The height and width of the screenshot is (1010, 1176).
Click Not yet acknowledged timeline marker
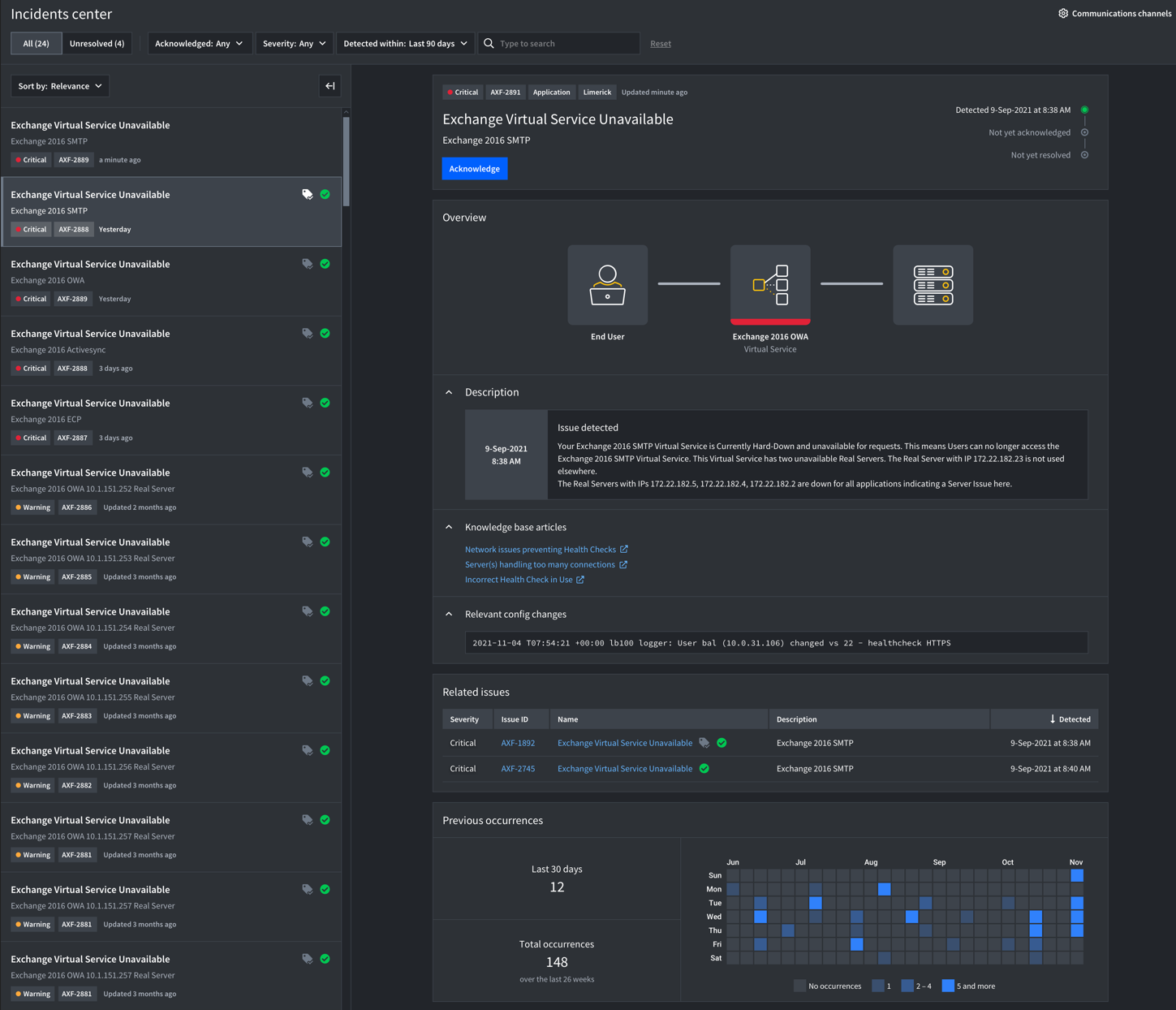1084,132
